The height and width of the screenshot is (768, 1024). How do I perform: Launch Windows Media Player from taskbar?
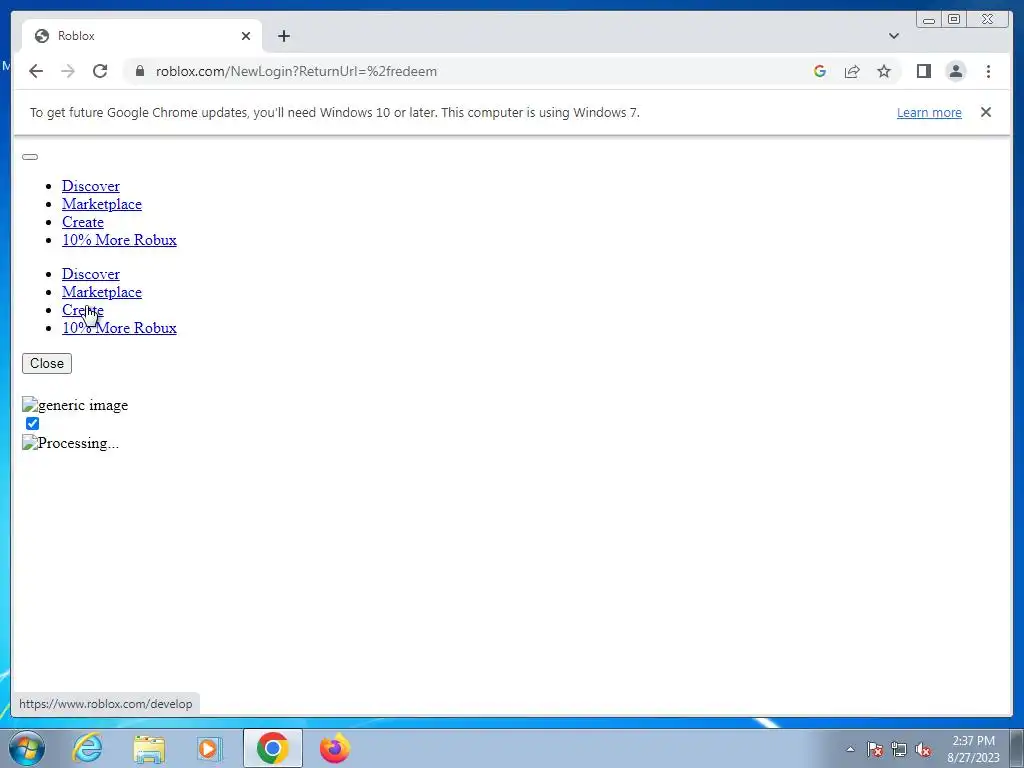pos(210,748)
